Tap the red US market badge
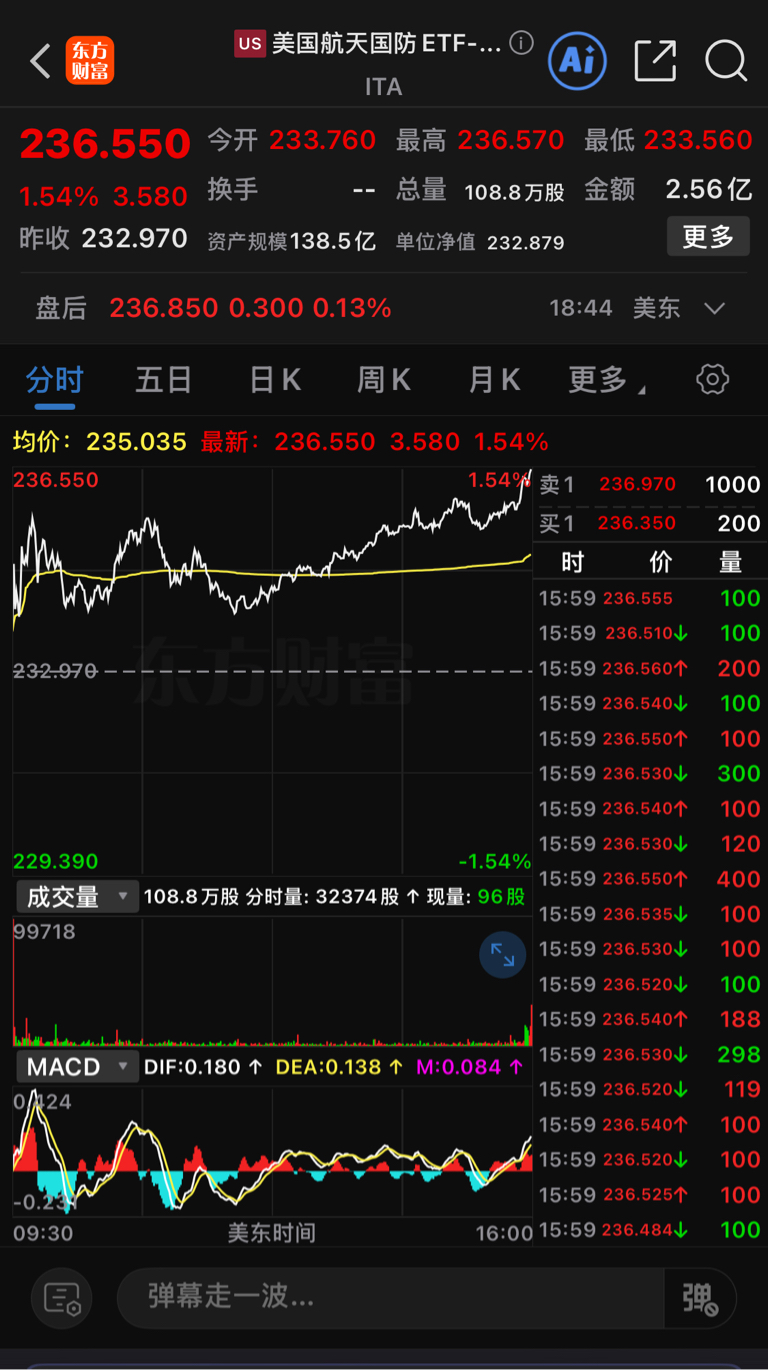 point(249,43)
